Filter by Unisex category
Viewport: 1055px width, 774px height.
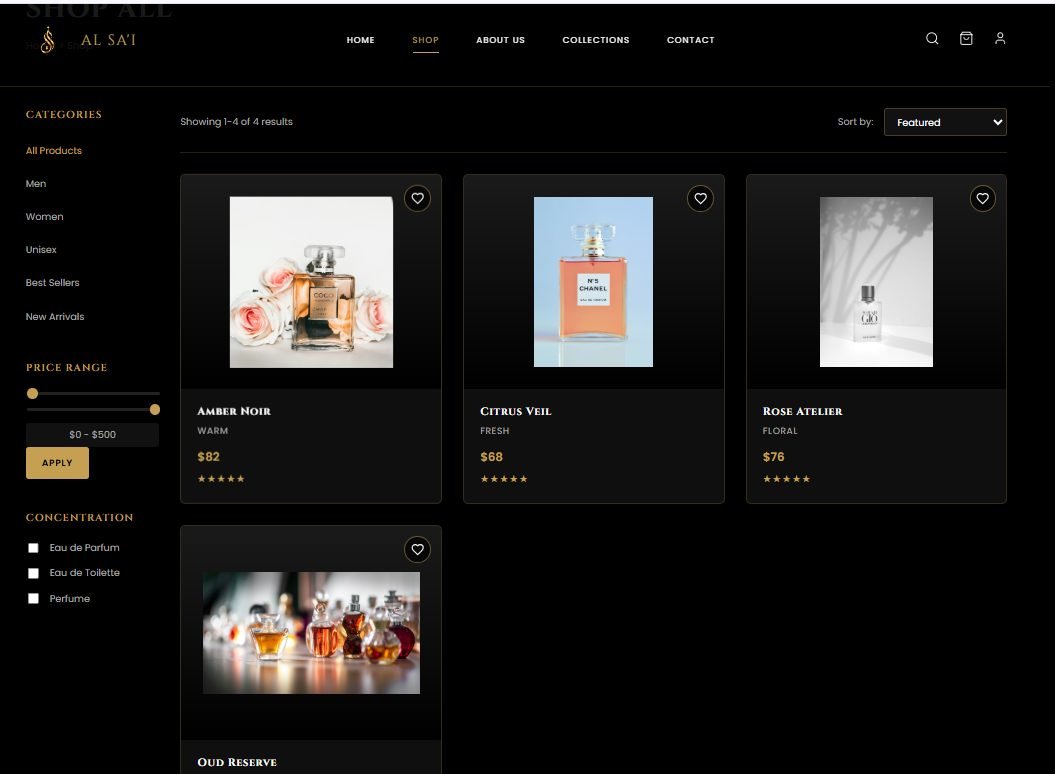41,250
